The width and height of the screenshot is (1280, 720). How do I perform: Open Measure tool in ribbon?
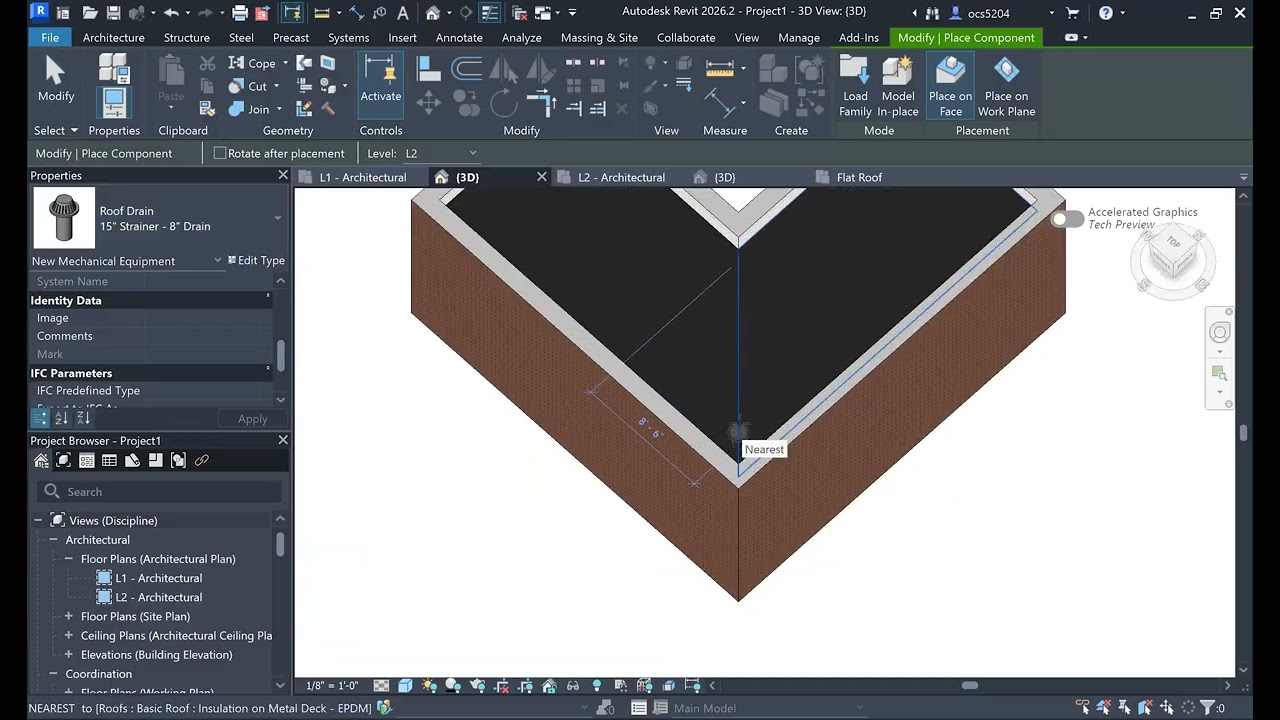point(720,68)
